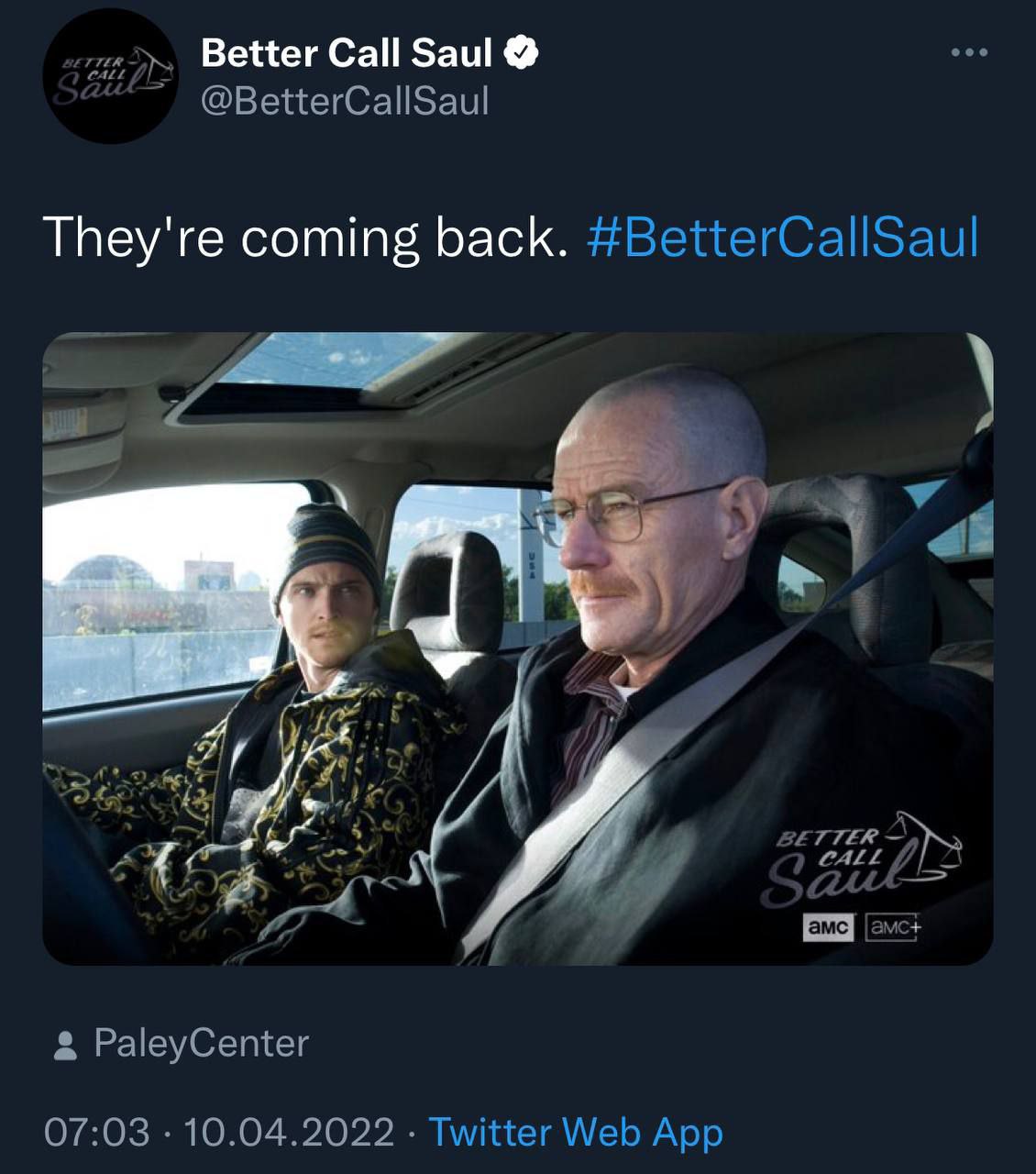Open the Twitter Web App source link
This screenshot has width=1036, height=1174.
click(576, 1132)
